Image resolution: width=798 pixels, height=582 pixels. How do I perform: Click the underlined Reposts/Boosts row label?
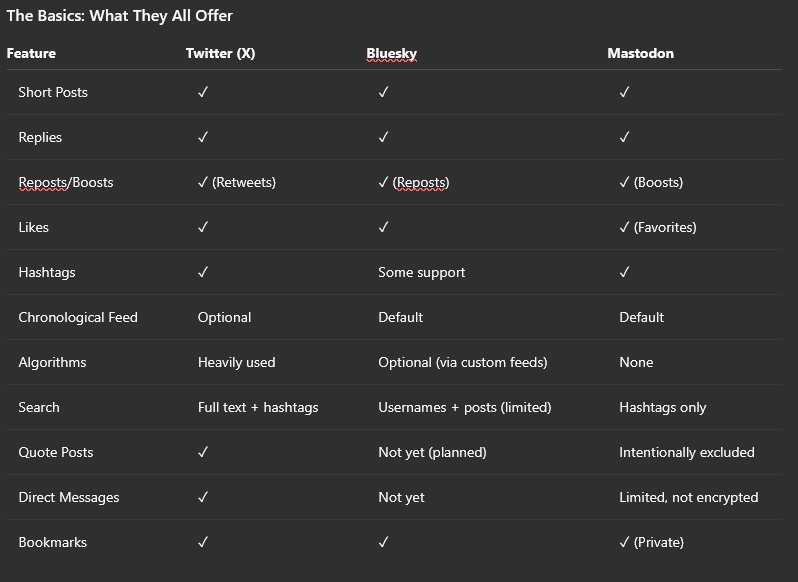(x=66, y=183)
